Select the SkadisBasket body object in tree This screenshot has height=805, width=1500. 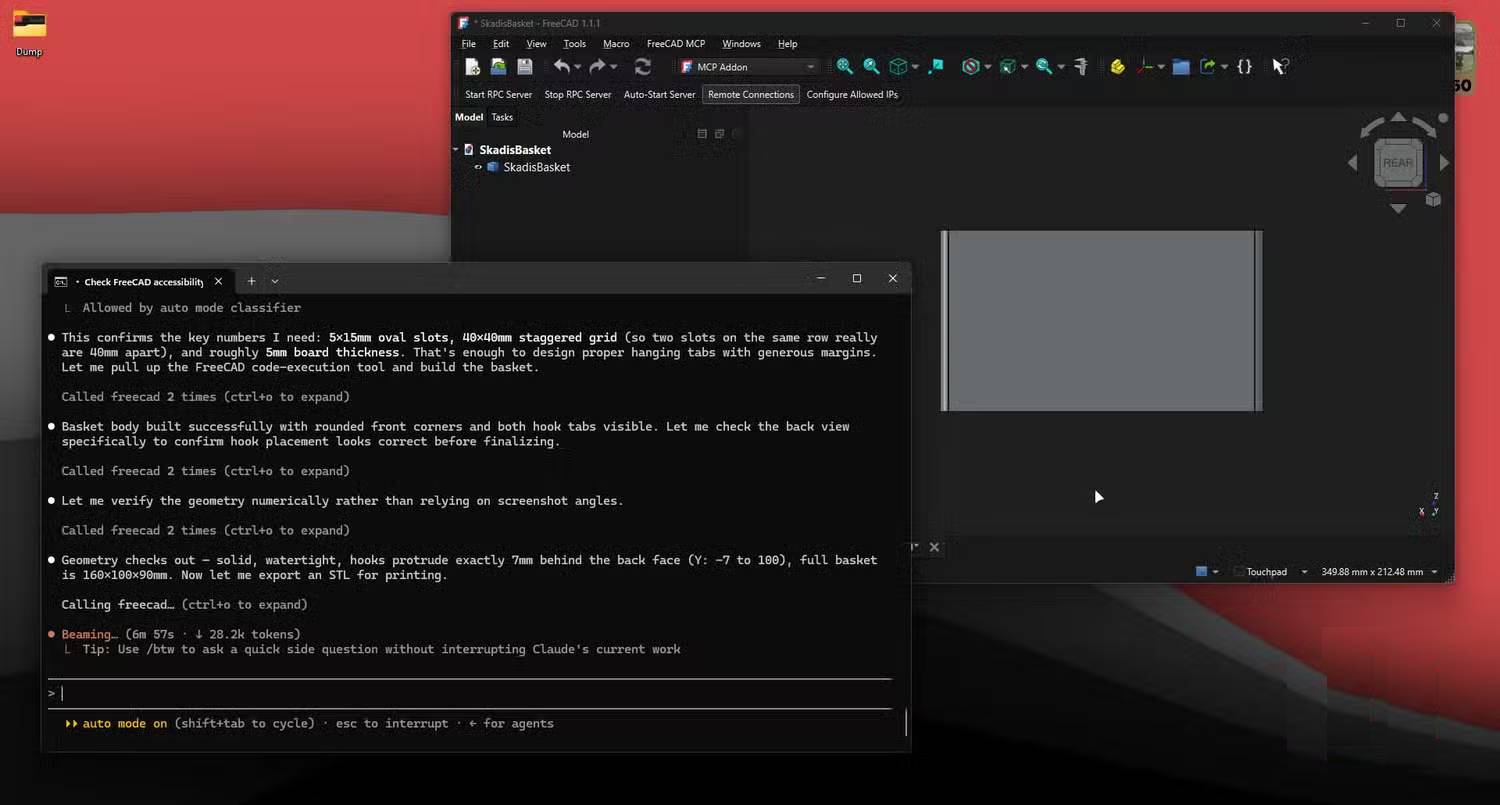pyautogui.click(x=536, y=167)
